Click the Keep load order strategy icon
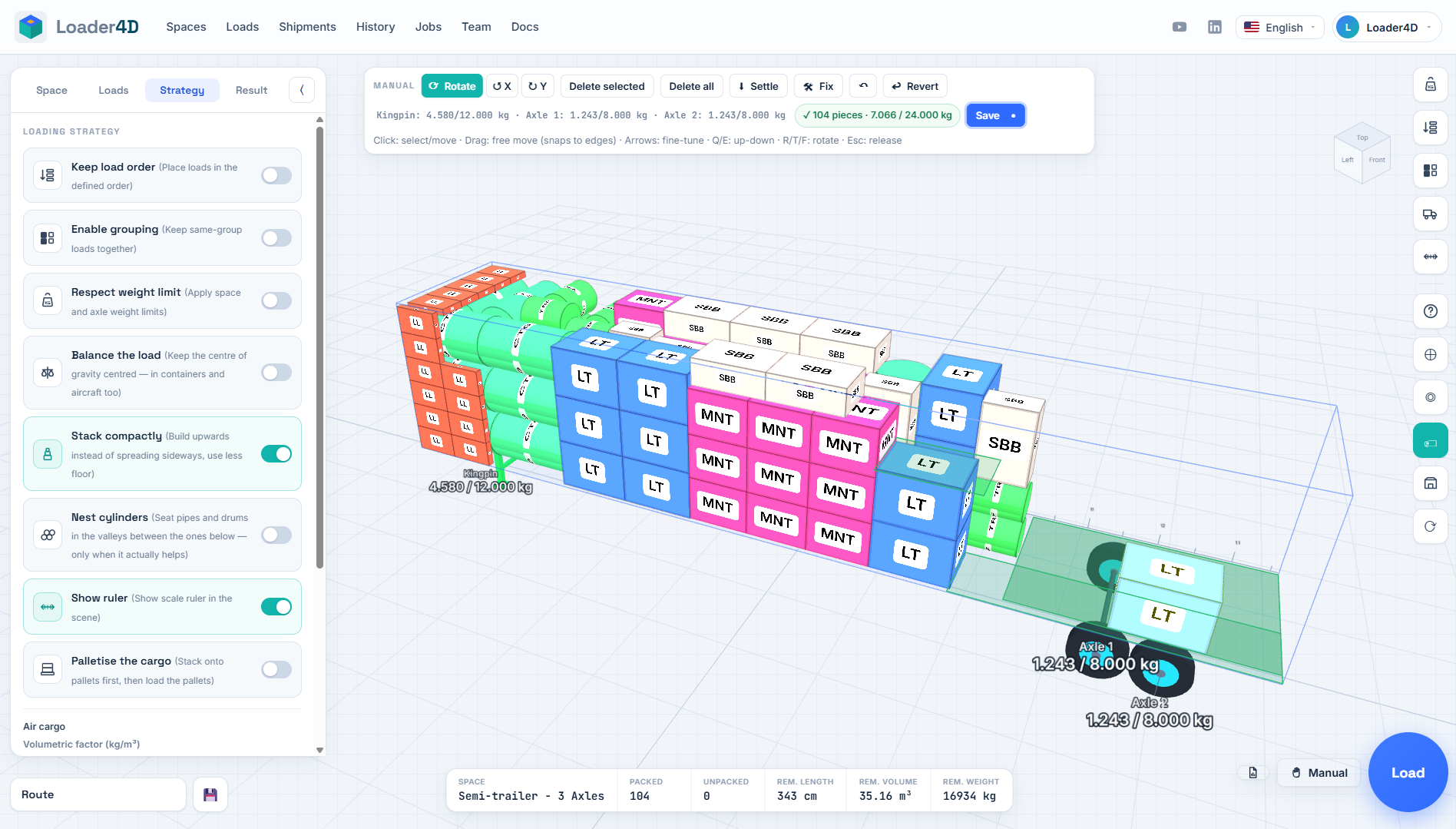1456x829 pixels. pyautogui.click(x=48, y=175)
